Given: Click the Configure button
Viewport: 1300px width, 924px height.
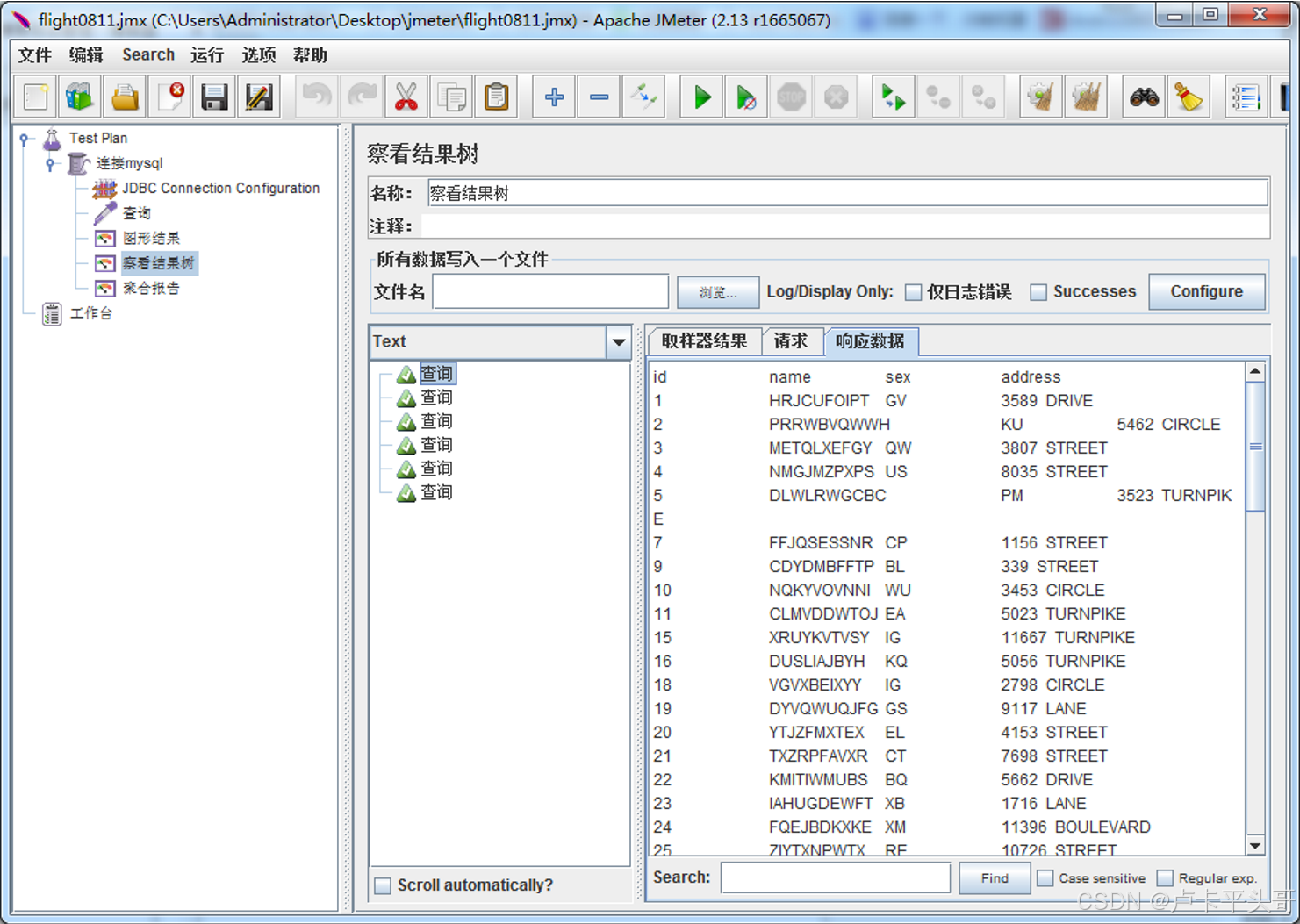Looking at the screenshot, I should [x=1206, y=291].
